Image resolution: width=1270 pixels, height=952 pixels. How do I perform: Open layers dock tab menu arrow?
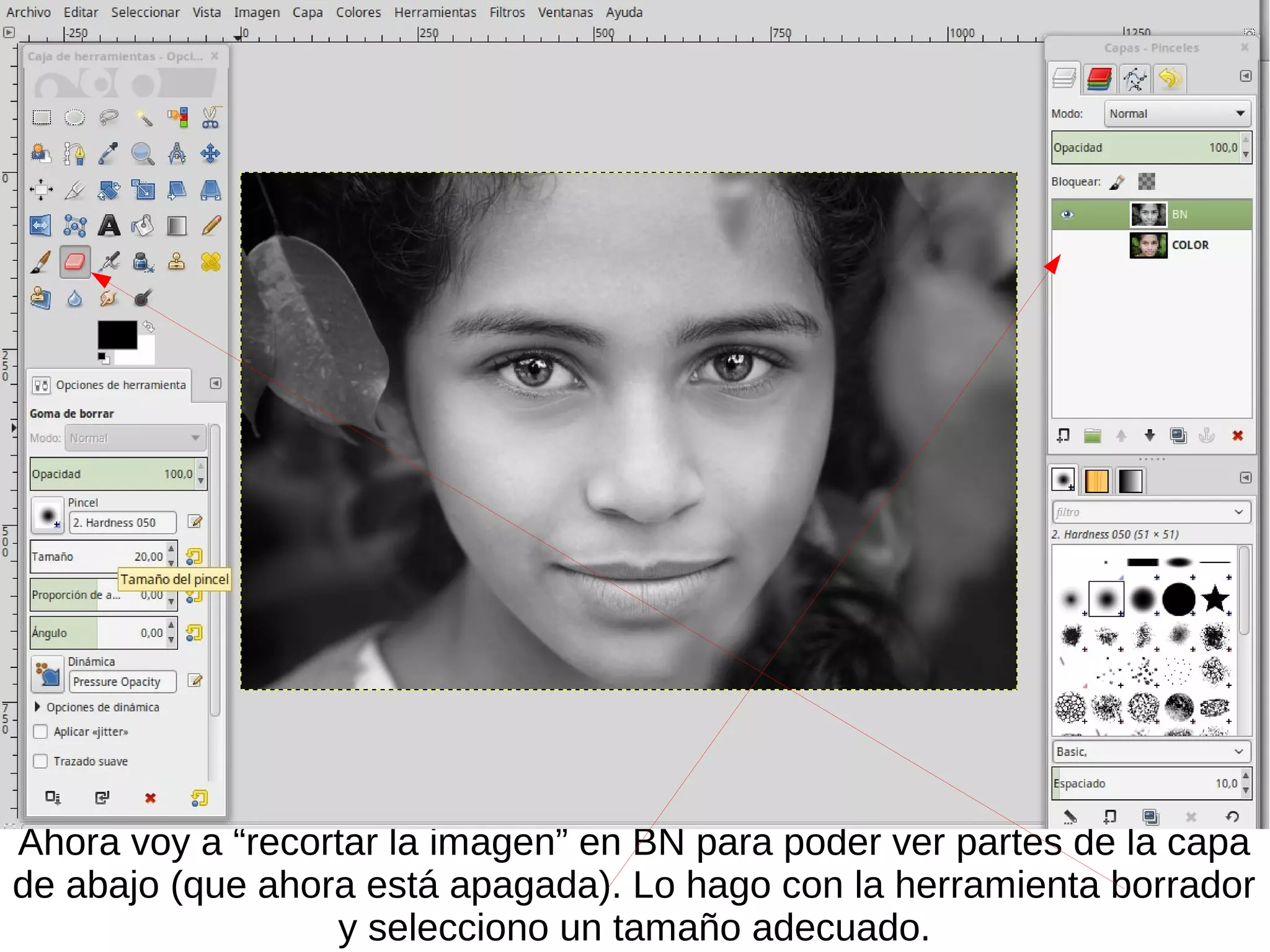tap(1245, 76)
